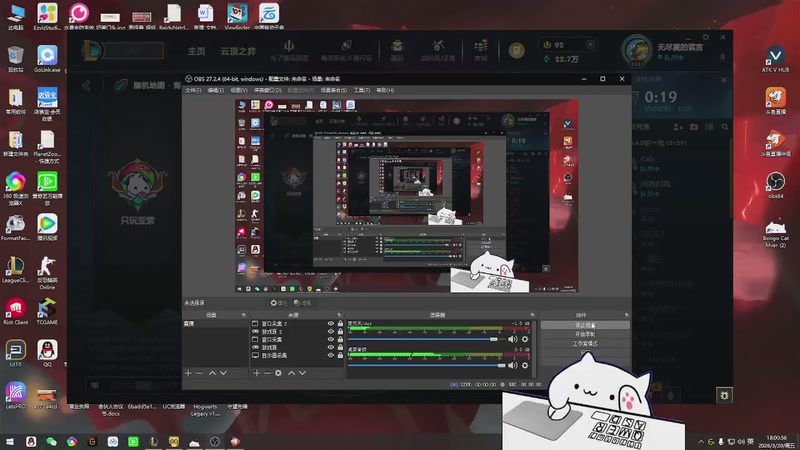Add a new source with plus icon
The height and width of the screenshot is (450, 800).
(x=257, y=373)
